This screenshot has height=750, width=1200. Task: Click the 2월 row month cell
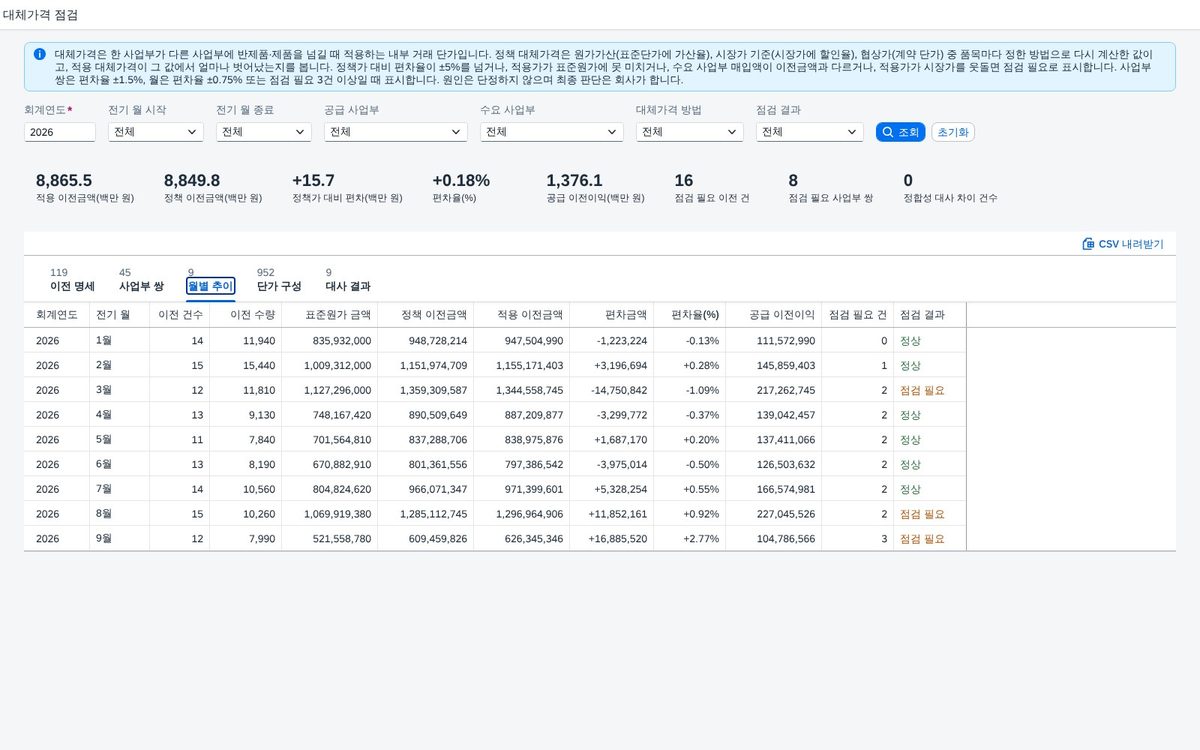(x=120, y=366)
